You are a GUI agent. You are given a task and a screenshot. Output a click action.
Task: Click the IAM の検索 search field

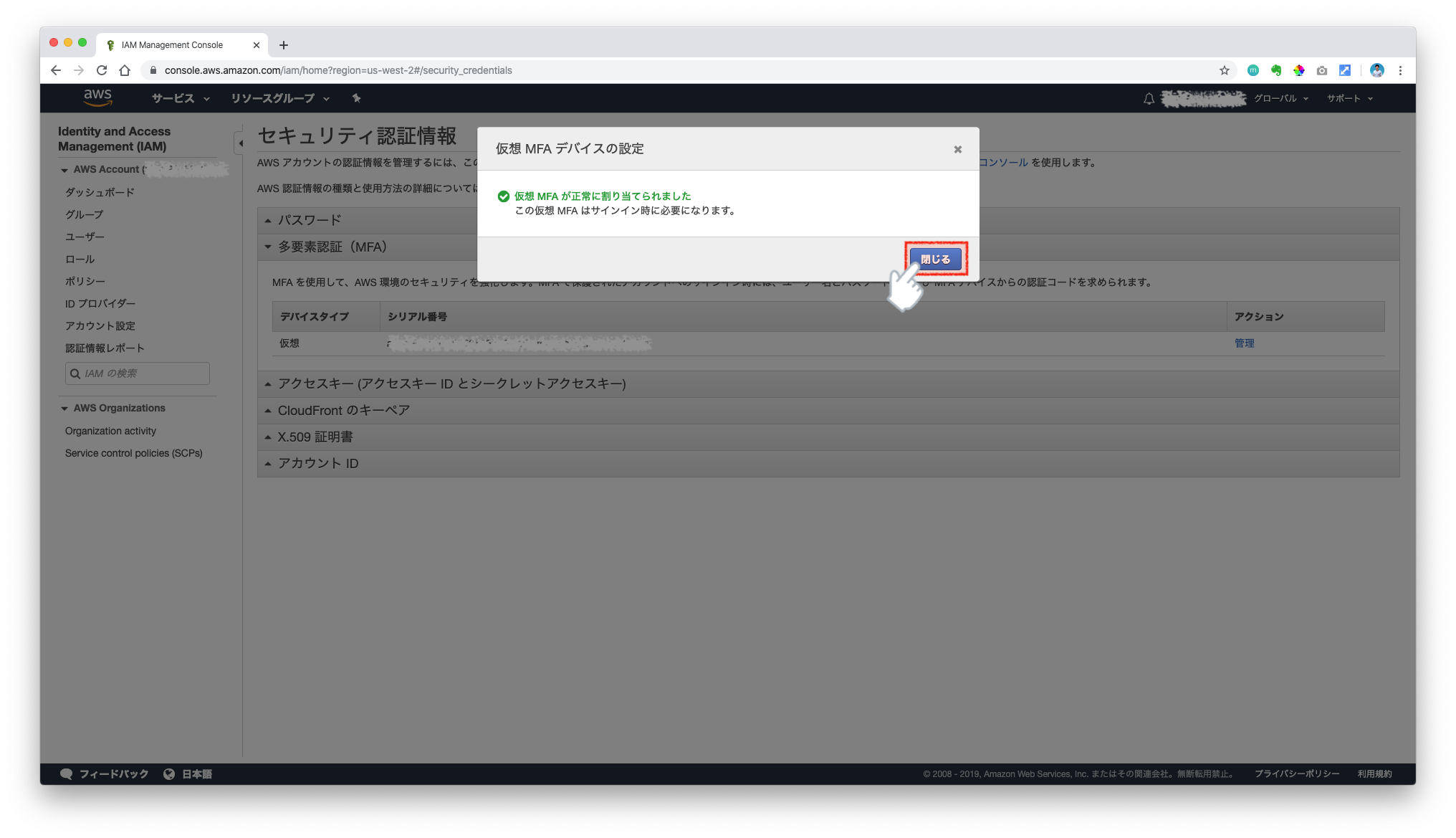[x=137, y=373]
